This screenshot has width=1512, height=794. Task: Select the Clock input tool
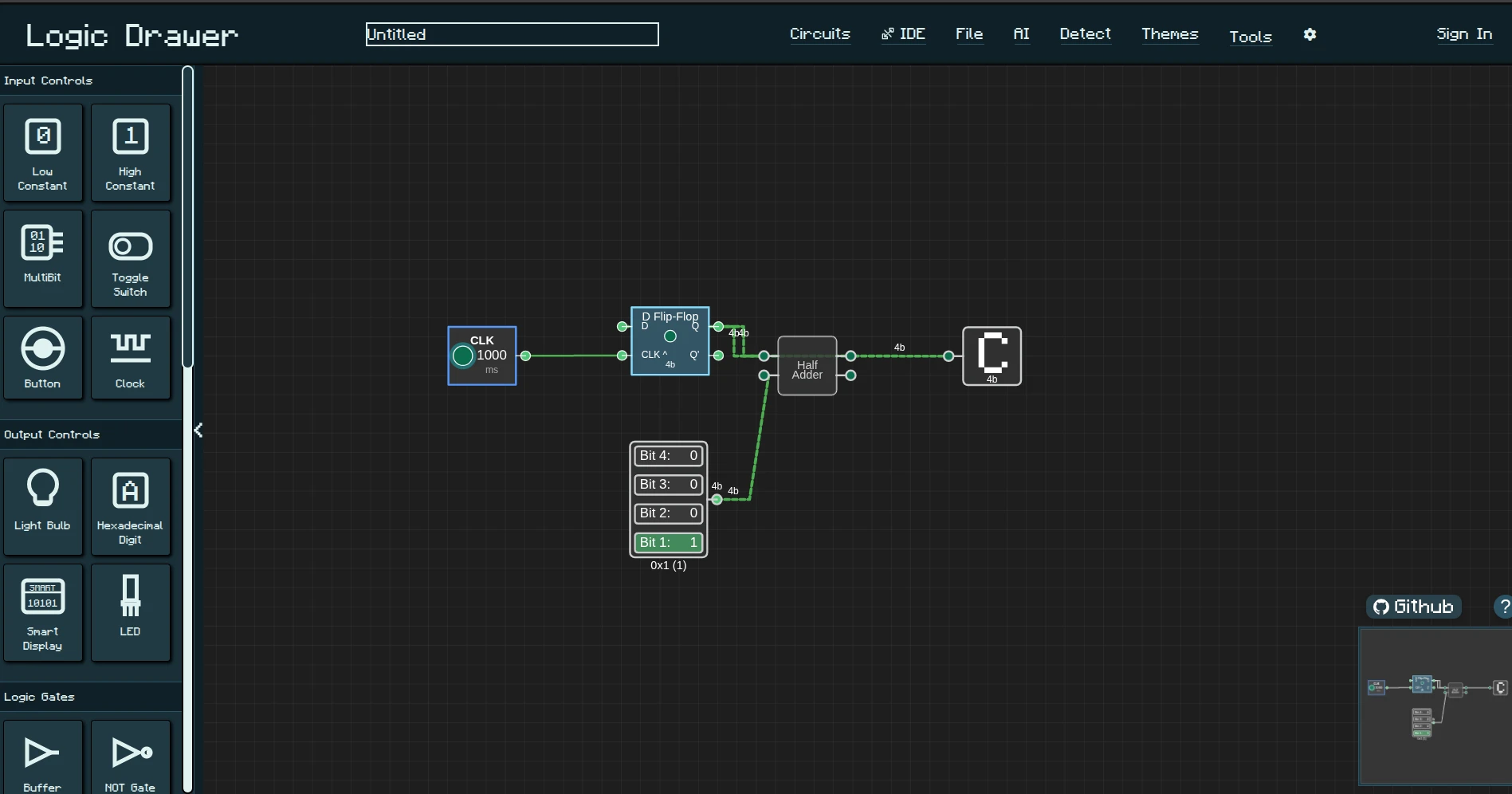[130, 357]
